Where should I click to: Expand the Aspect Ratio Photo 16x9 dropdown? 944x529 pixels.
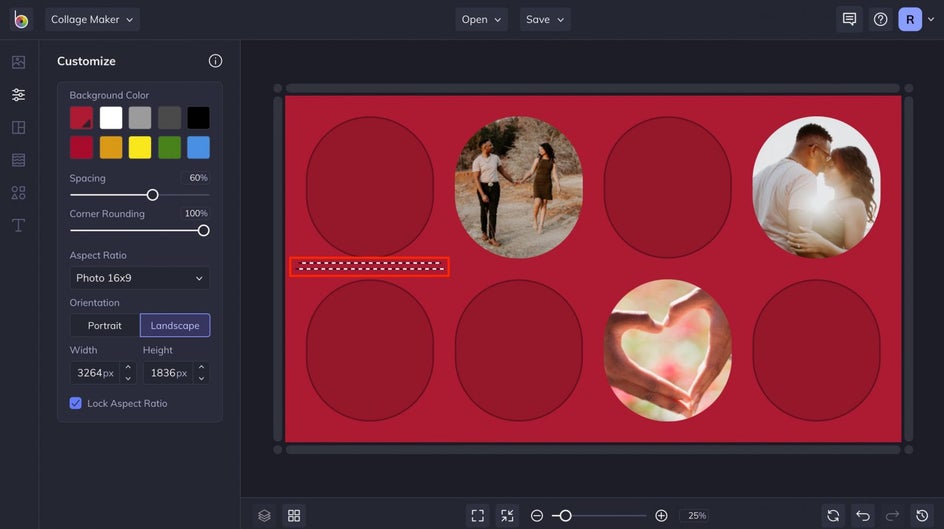140,278
